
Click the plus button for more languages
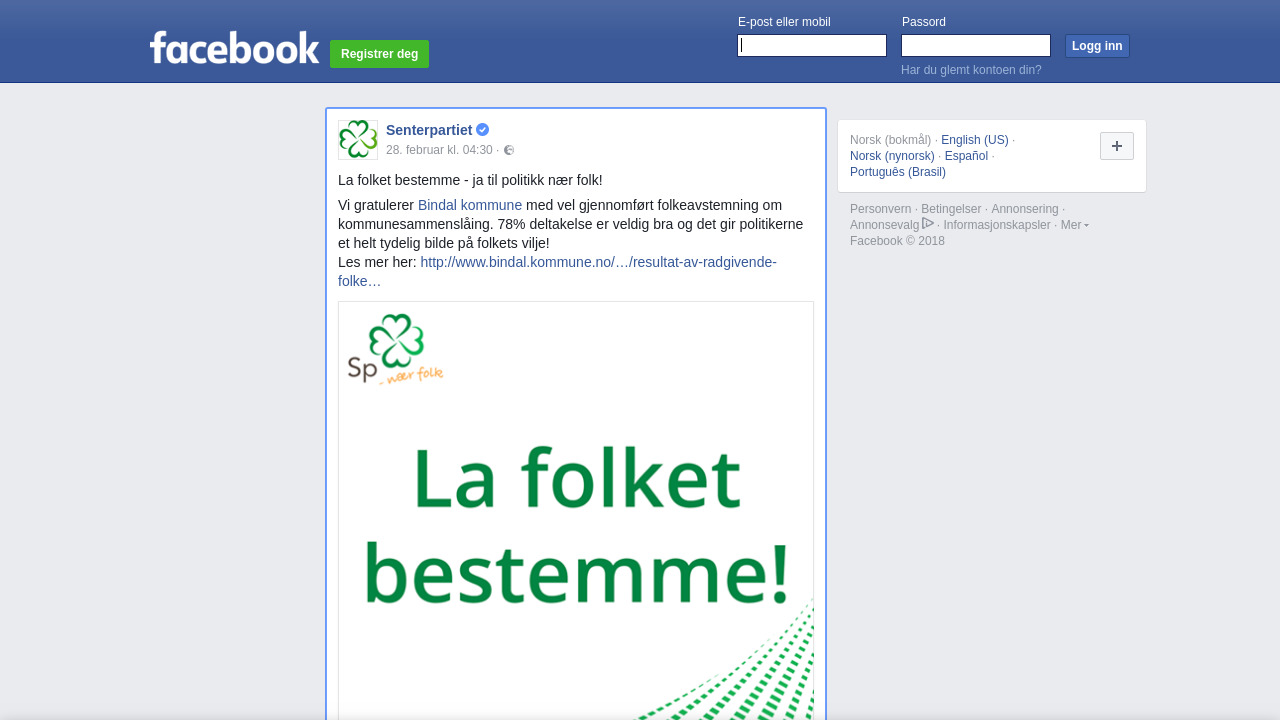[1117, 146]
